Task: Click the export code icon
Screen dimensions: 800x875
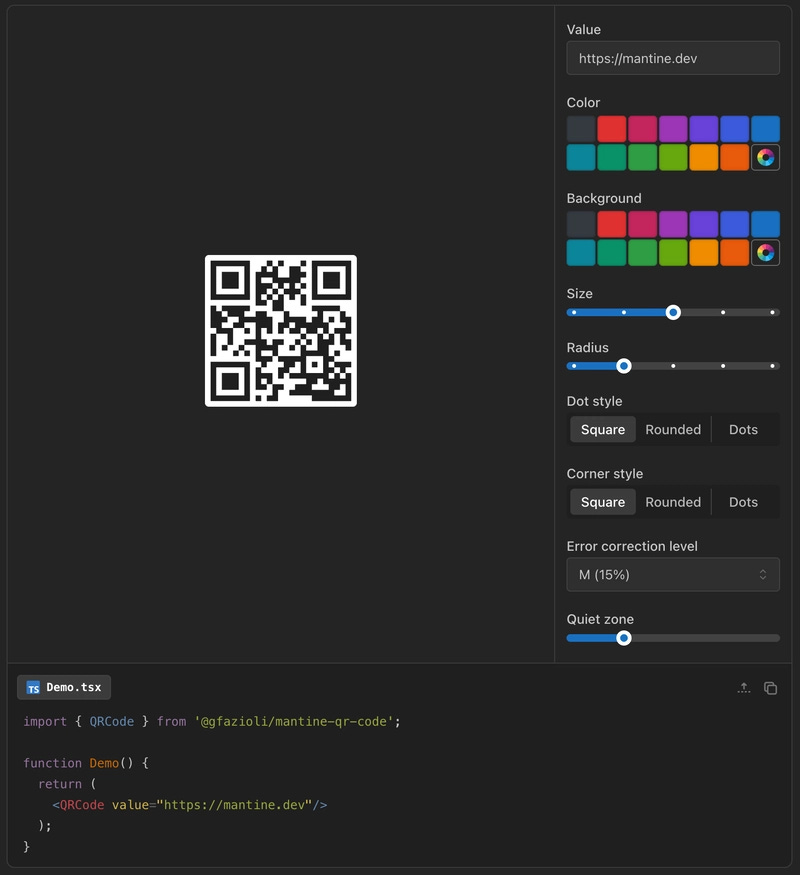Action: click(744, 687)
